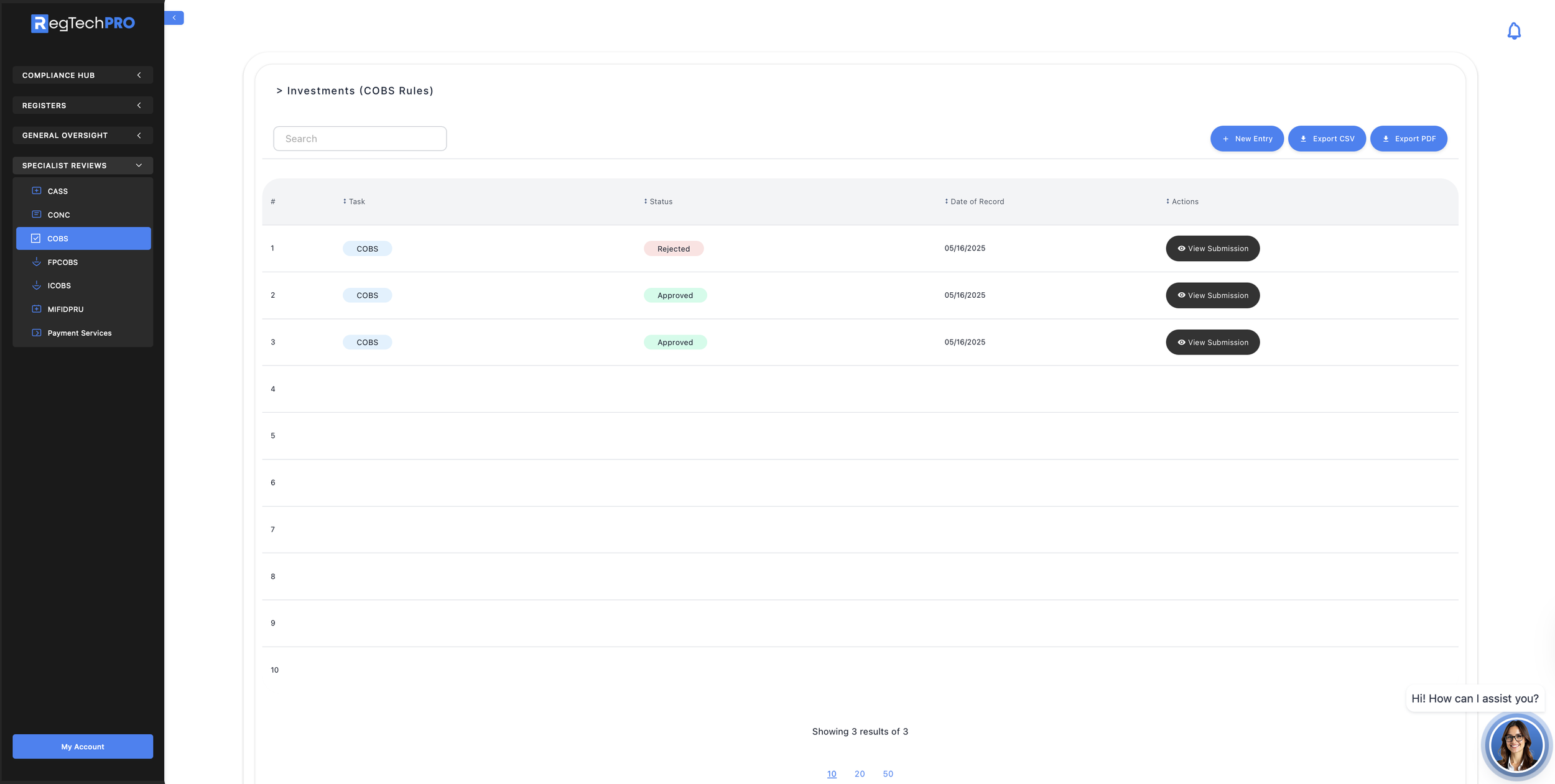Viewport: 1555px width, 784px height.
Task: Expand the Registers menu section
Action: [83, 105]
